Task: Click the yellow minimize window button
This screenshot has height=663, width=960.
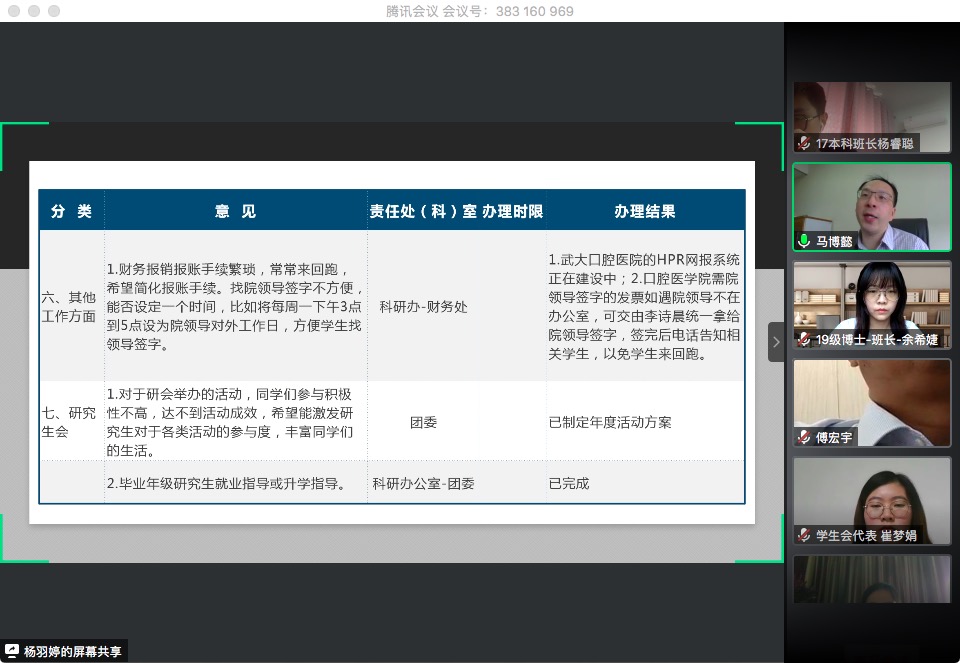Action: coord(34,11)
